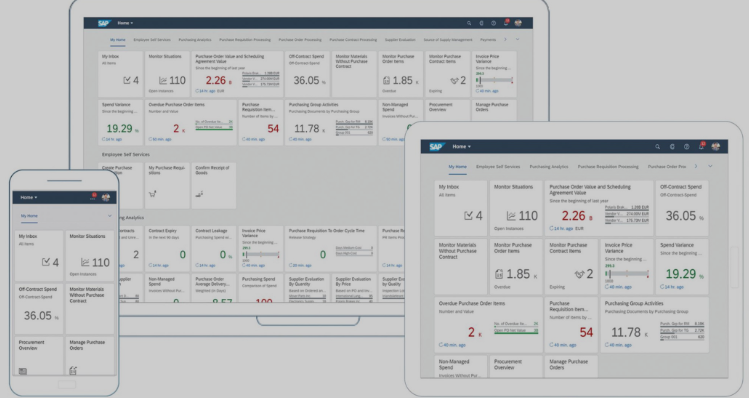
Task: Click the bullet chart on the laptop's top-row Invoice Price Variance tile
Action: (494, 80)
